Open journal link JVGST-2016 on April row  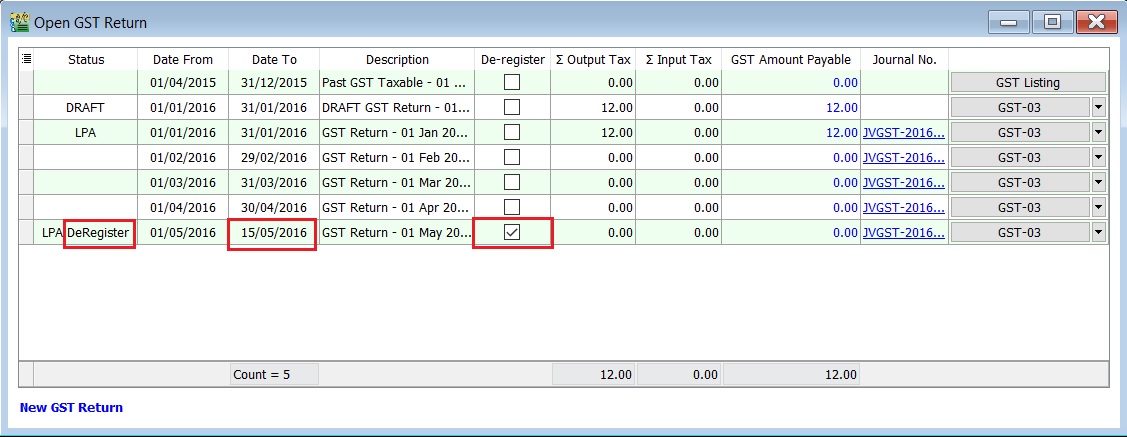click(x=903, y=208)
